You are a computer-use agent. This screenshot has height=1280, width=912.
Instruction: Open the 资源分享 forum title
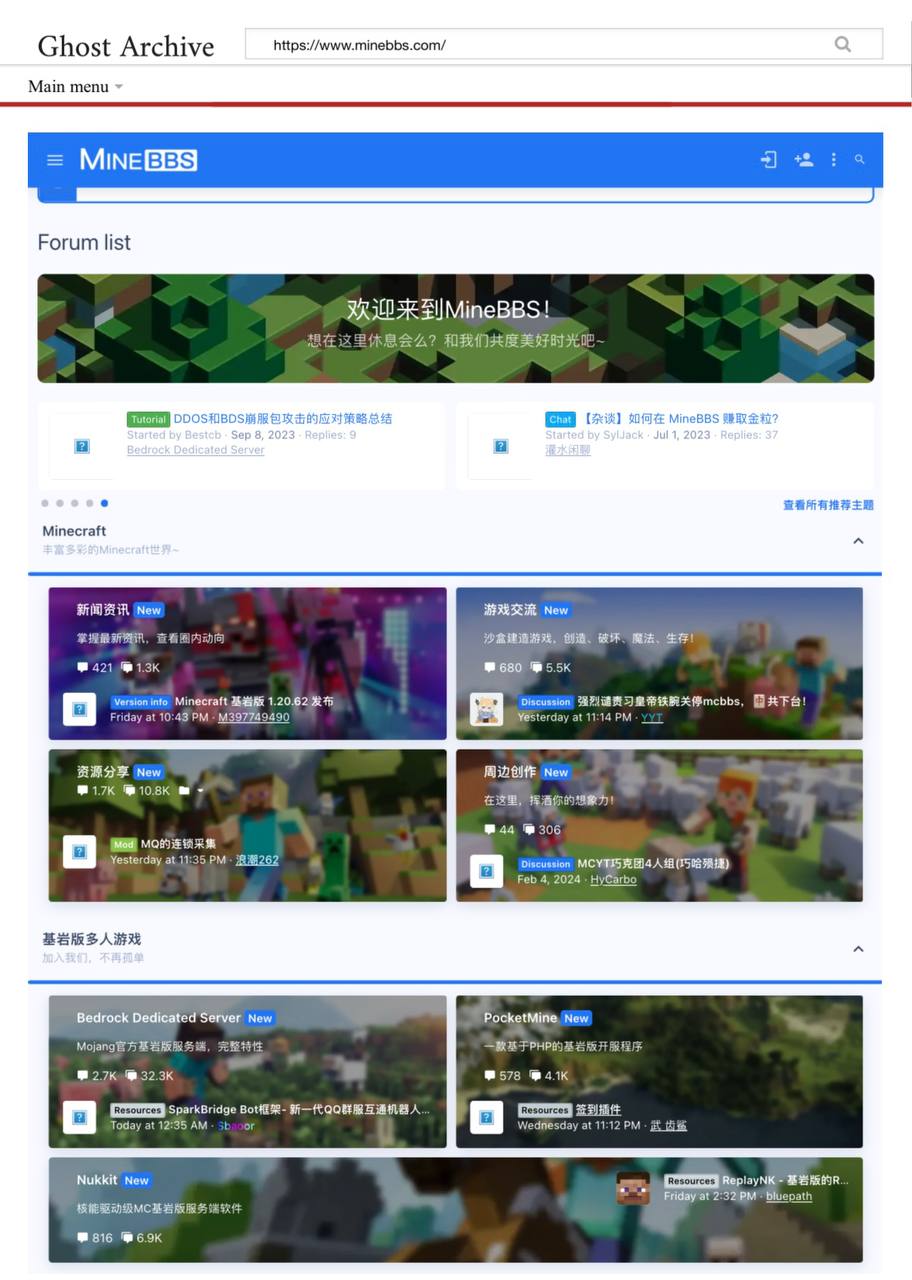pyautogui.click(x=103, y=772)
